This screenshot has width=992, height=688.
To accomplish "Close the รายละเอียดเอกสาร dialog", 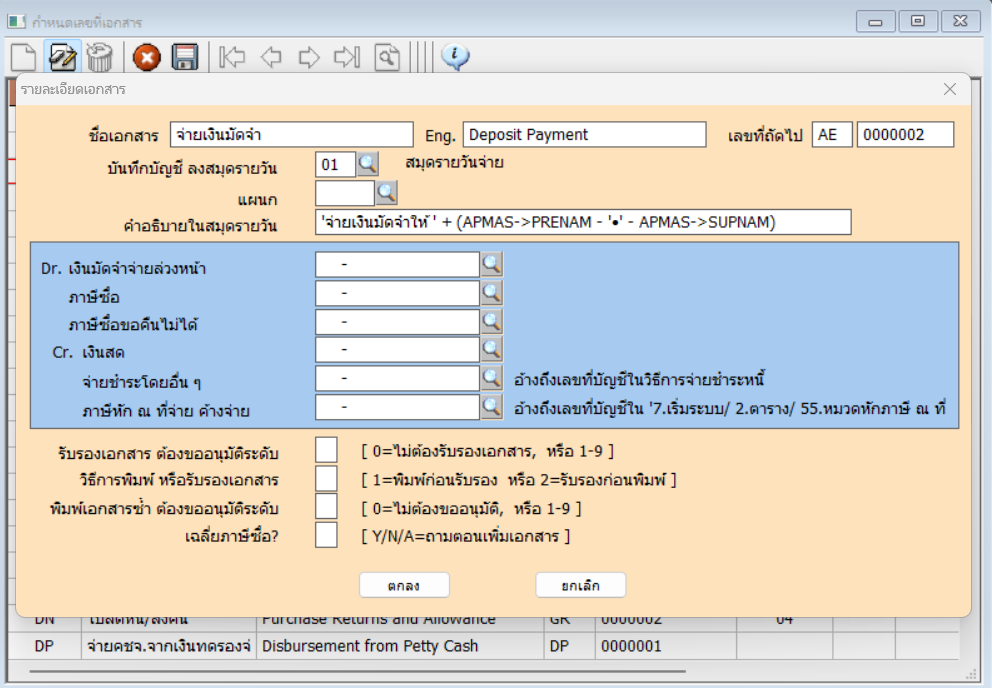I will click(950, 89).
